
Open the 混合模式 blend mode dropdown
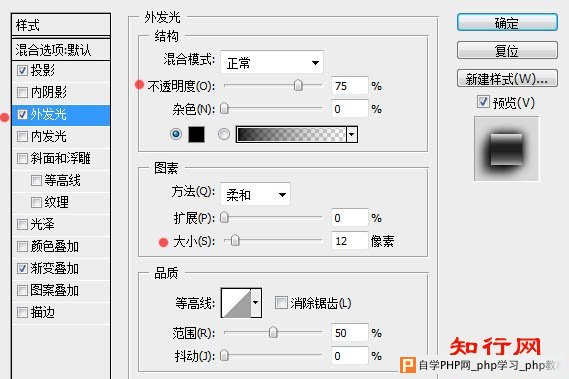tap(272, 62)
